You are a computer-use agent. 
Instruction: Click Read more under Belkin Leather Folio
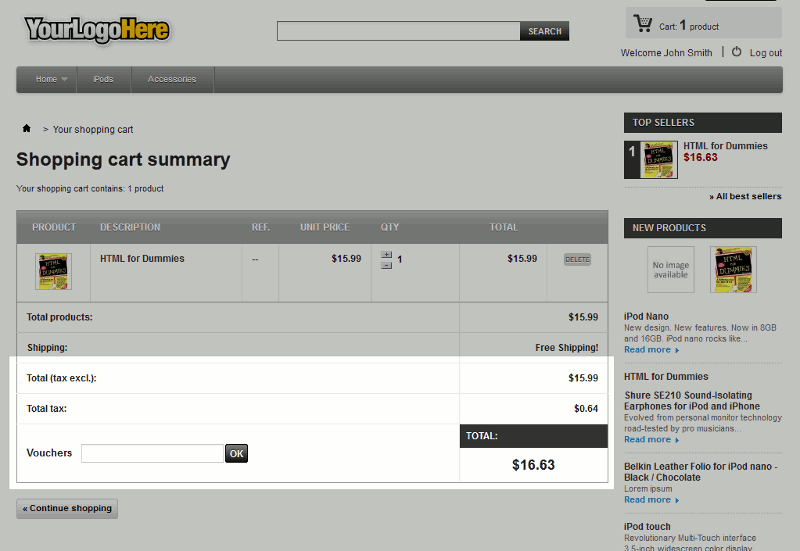point(651,500)
